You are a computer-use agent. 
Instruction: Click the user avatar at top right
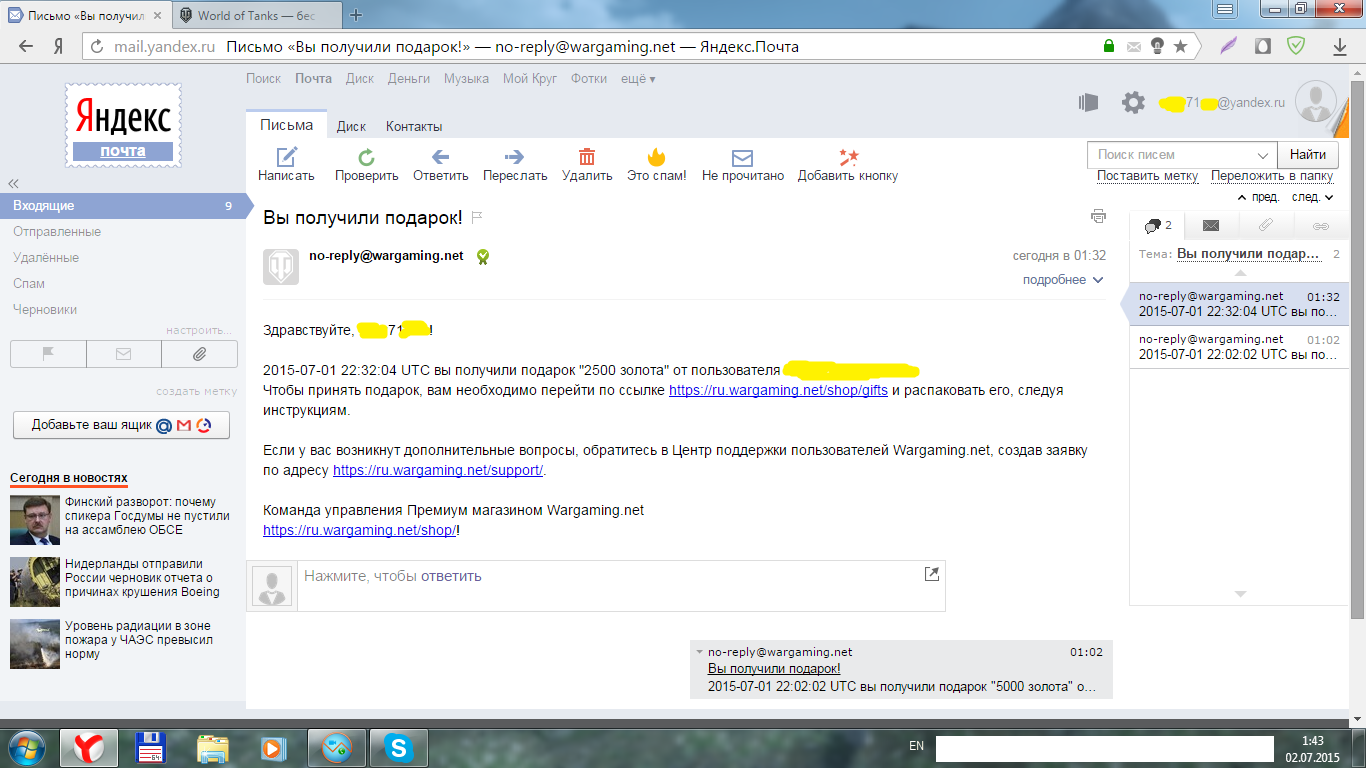tap(1315, 102)
